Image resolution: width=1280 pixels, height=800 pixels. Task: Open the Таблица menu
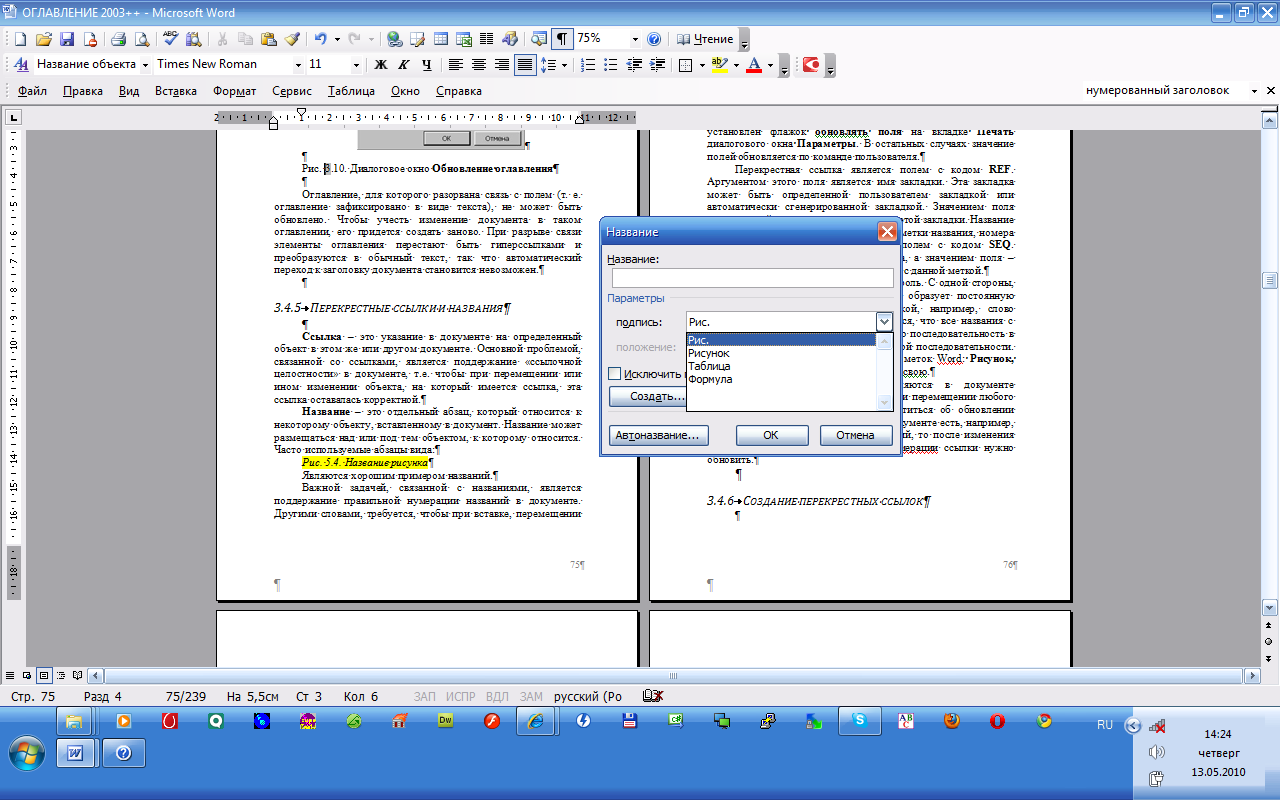point(351,91)
